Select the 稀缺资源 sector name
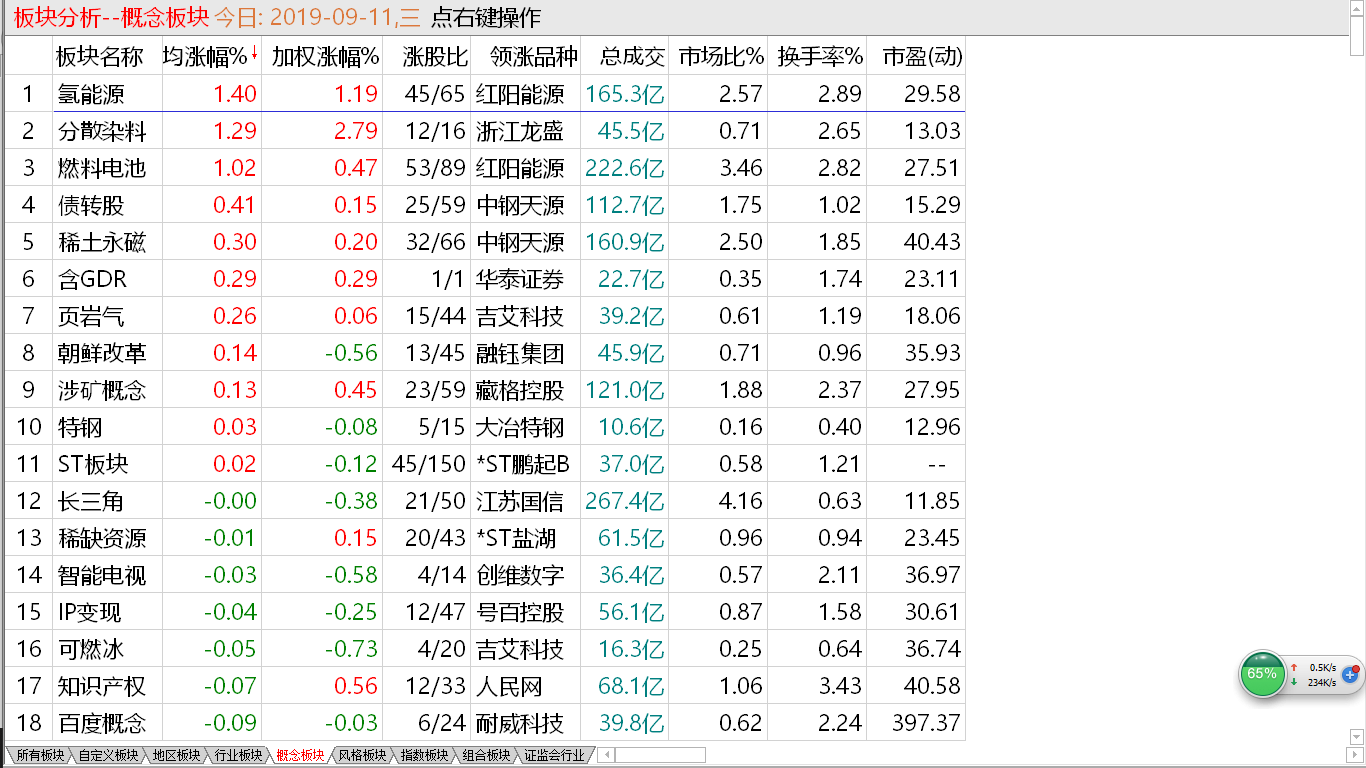 pos(101,538)
